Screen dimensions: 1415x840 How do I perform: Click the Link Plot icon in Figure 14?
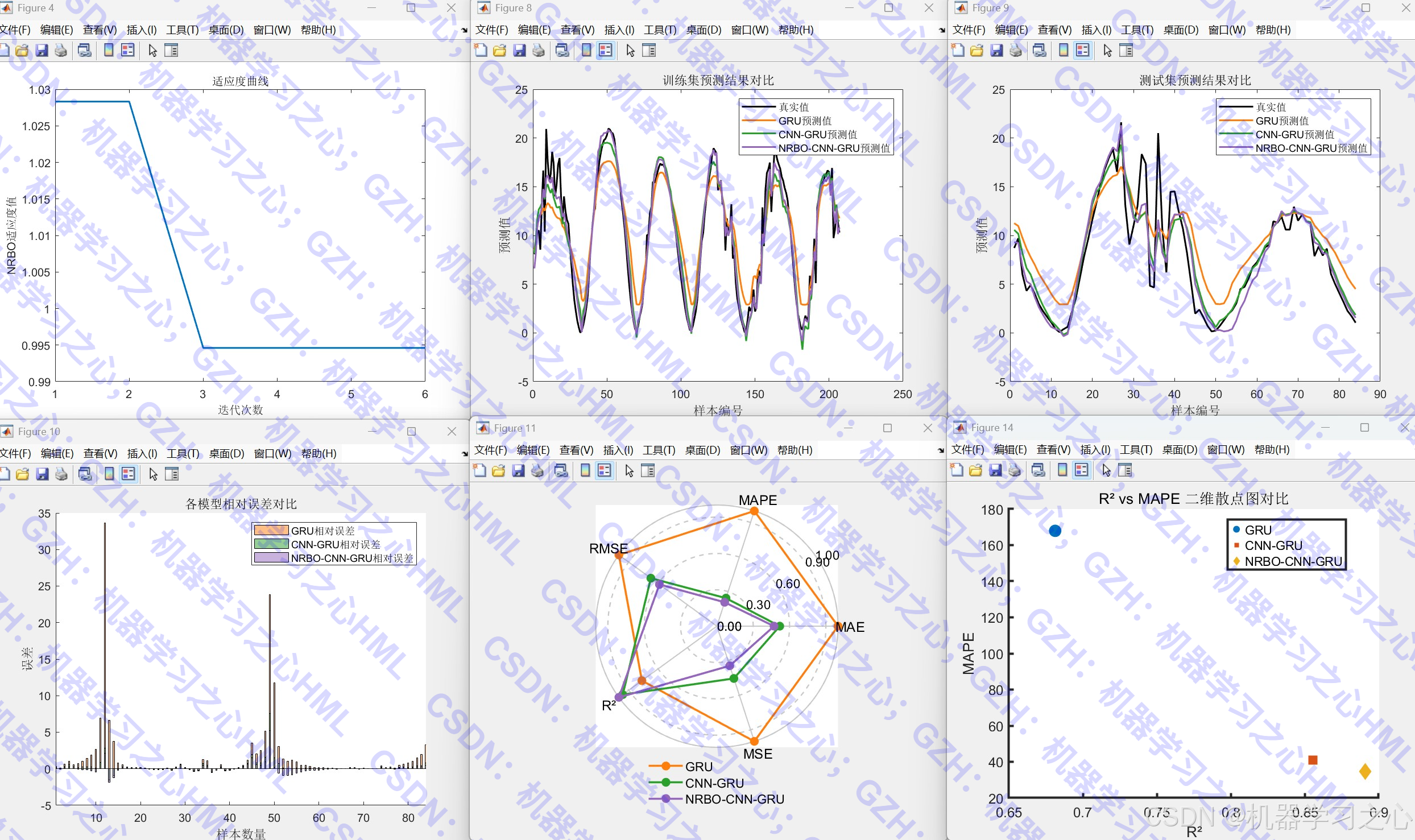[1039, 470]
